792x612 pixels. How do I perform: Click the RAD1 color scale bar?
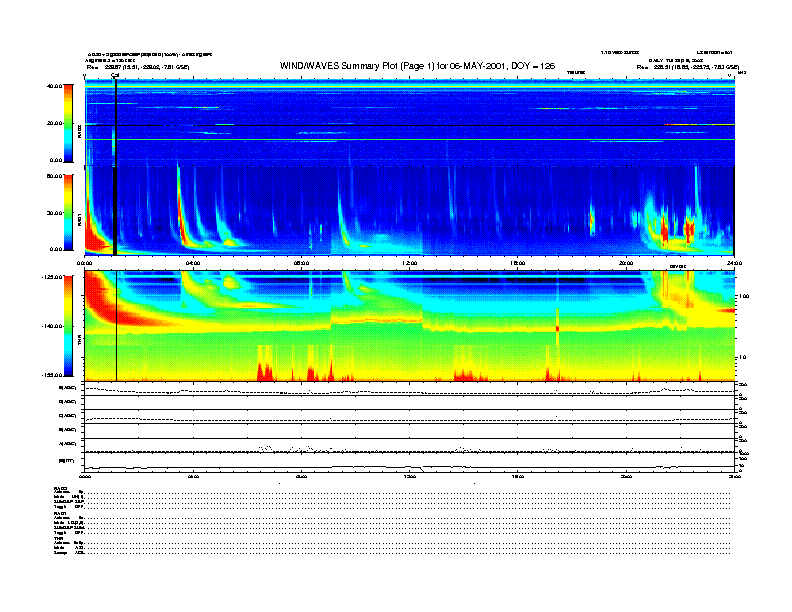pyautogui.click(x=69, y=212)
